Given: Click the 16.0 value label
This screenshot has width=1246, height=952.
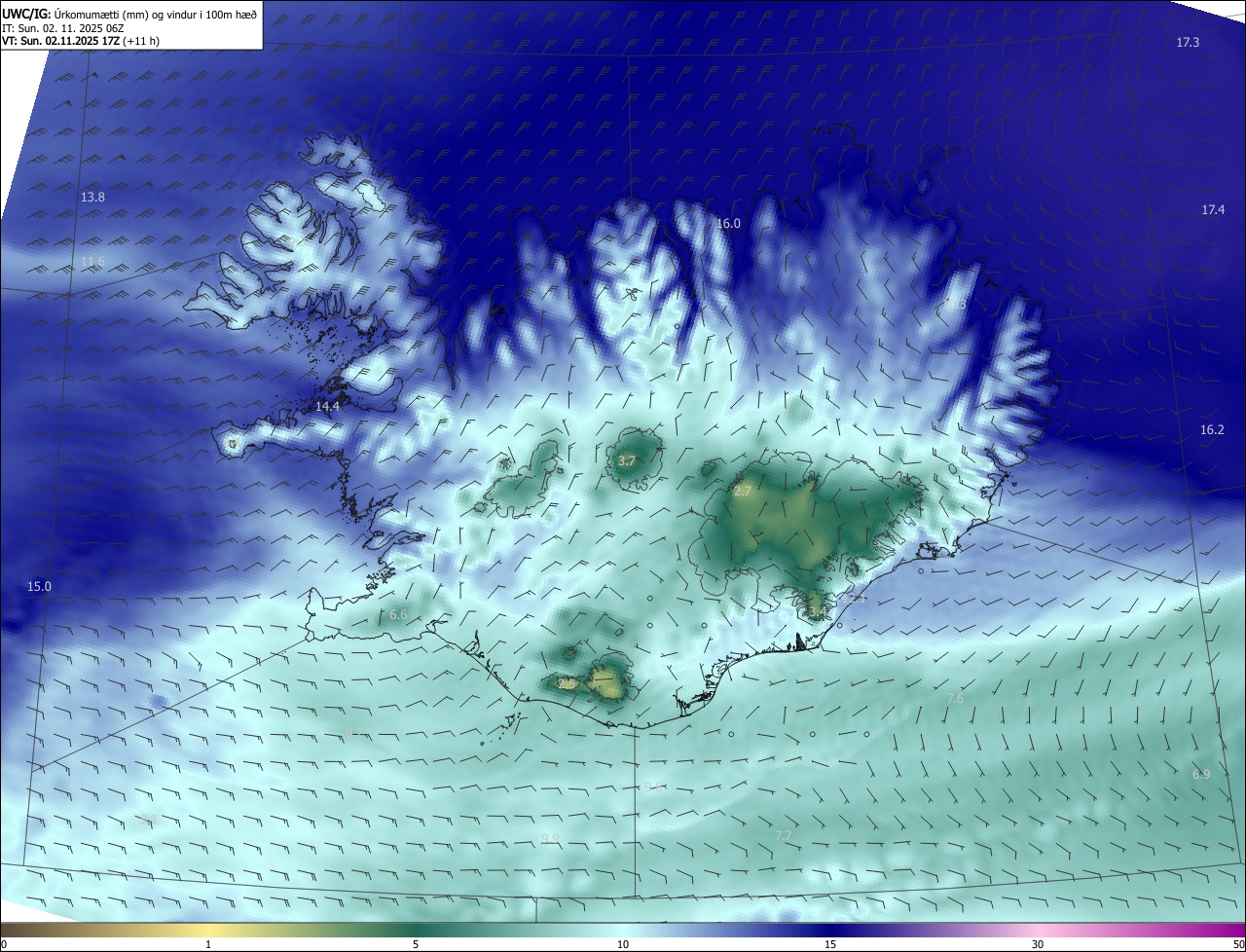Looking at the screenshot, I should point(728,224).
